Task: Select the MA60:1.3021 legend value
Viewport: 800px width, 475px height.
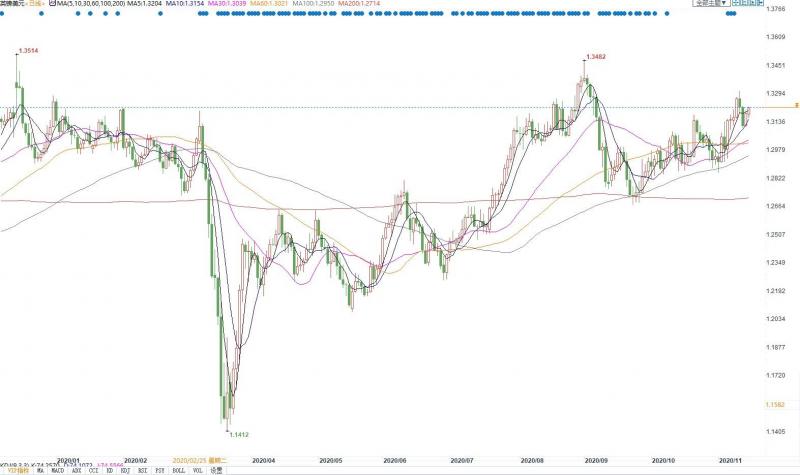Action: click(x=268, y=3)
